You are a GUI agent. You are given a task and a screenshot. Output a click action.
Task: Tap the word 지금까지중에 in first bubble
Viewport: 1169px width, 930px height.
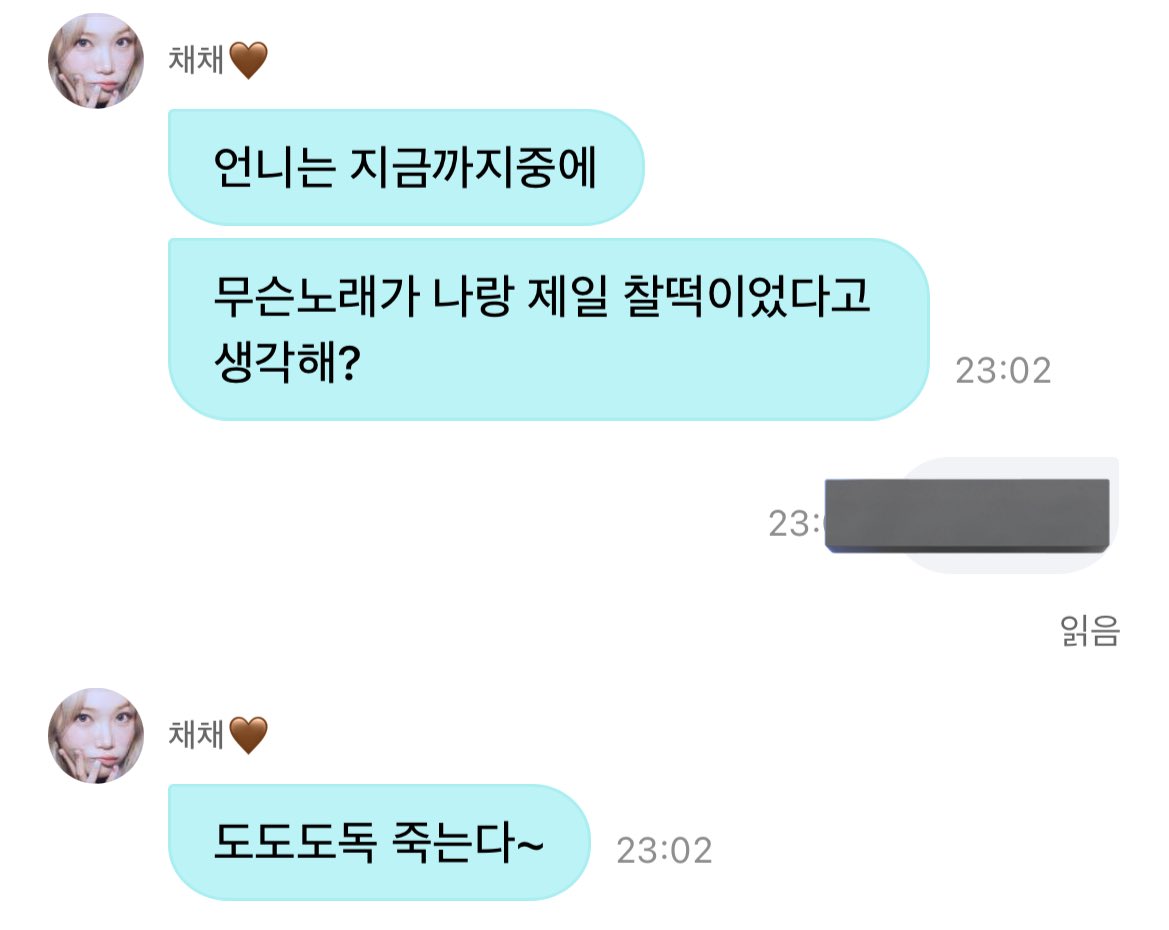(x=473, y=167)
